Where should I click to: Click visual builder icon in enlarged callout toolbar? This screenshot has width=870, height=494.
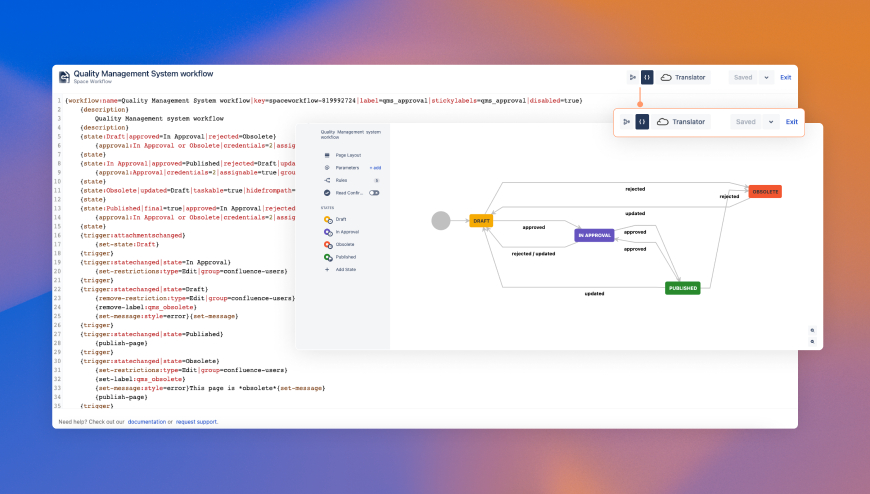tap(626, 122)
